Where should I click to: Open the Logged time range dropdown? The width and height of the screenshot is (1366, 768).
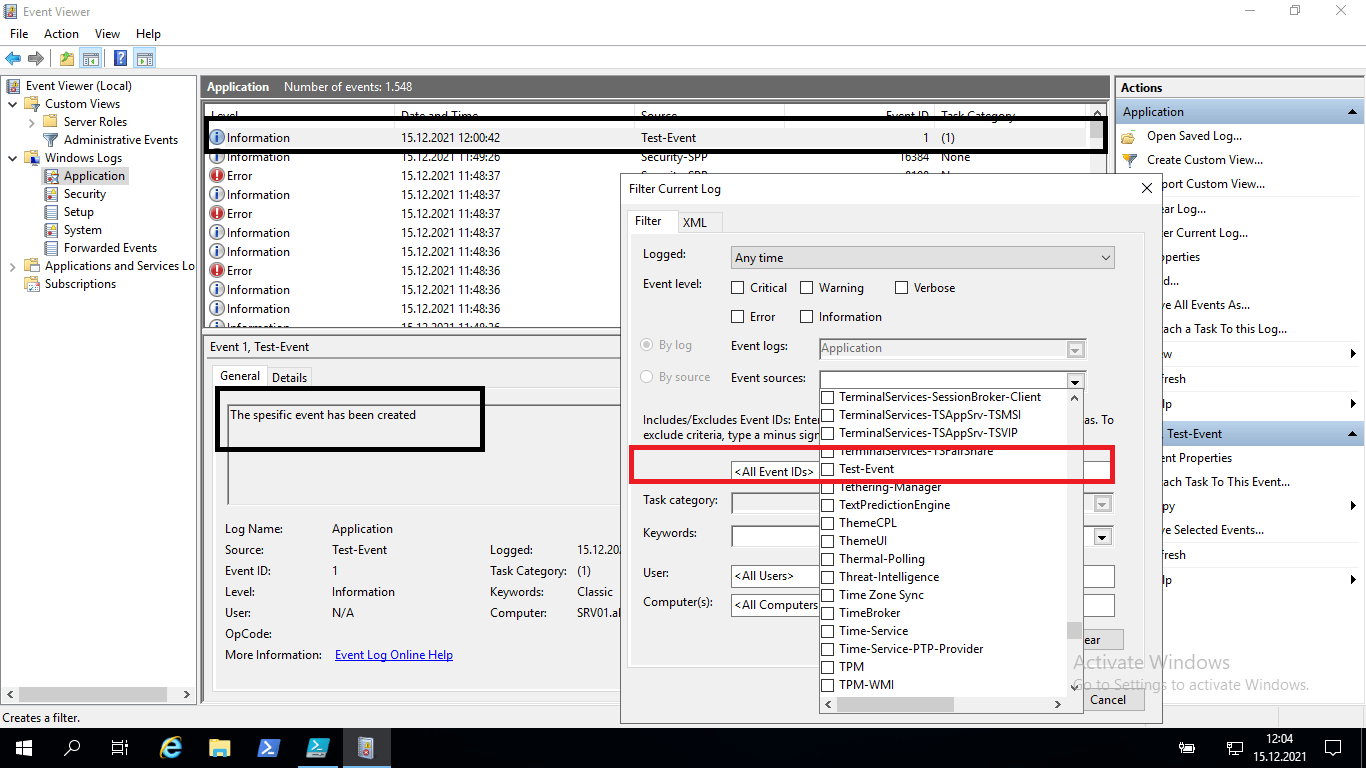click(922, 258)
